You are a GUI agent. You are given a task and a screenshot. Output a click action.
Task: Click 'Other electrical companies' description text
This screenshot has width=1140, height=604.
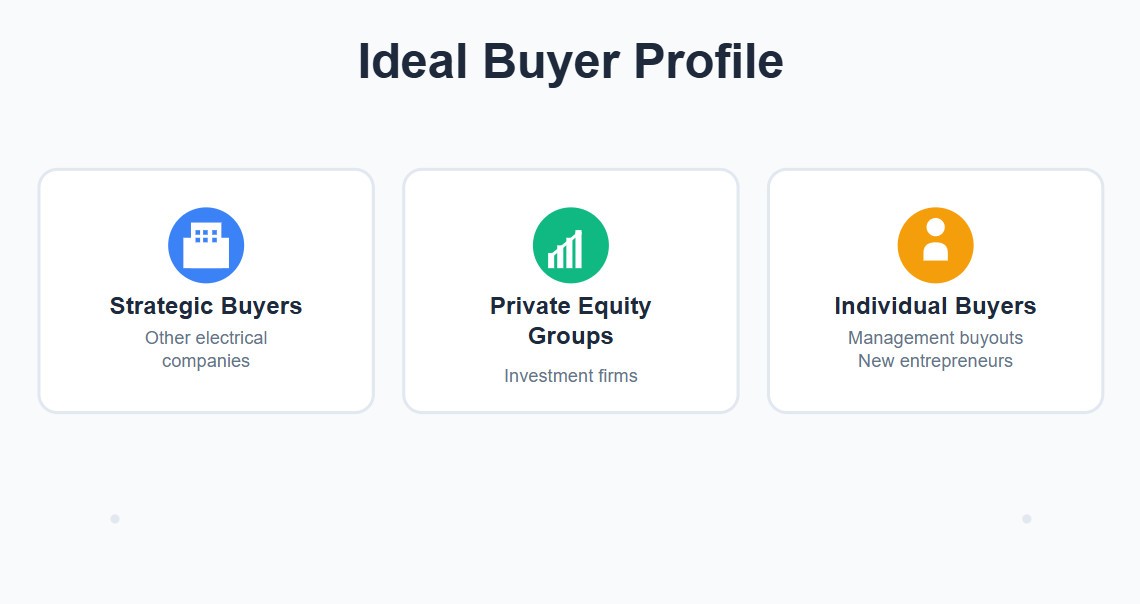[206, 350]
